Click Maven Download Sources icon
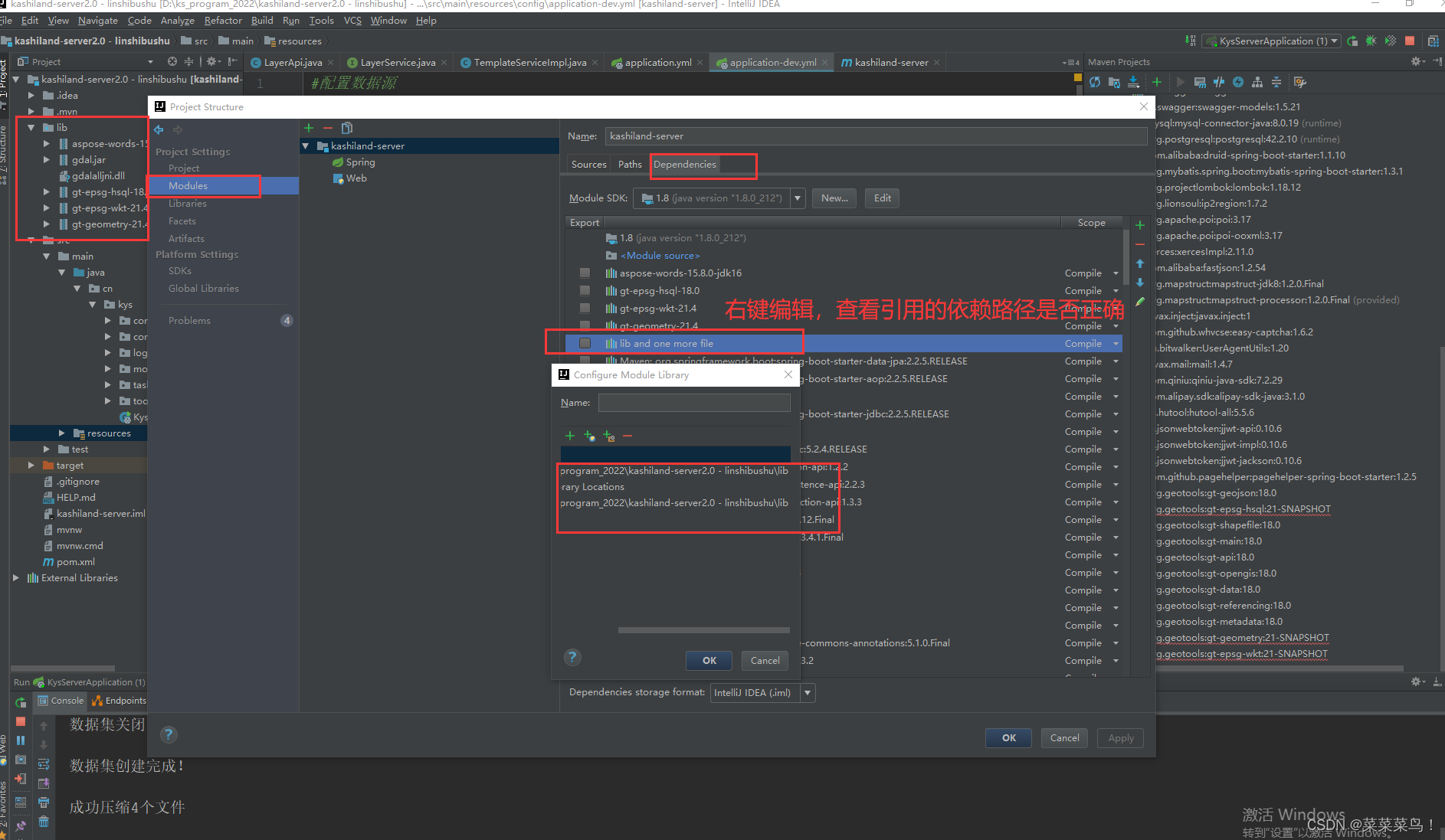The height and width of the screenshot is (840, 1445). (1133, 82)
